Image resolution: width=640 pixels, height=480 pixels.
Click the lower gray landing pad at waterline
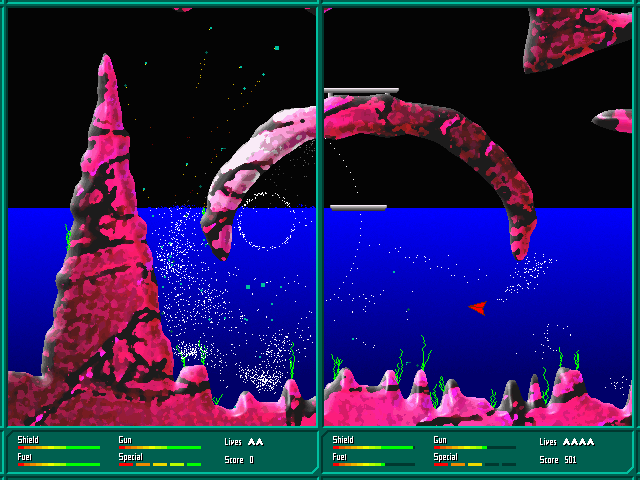click(x=358, y=208)
